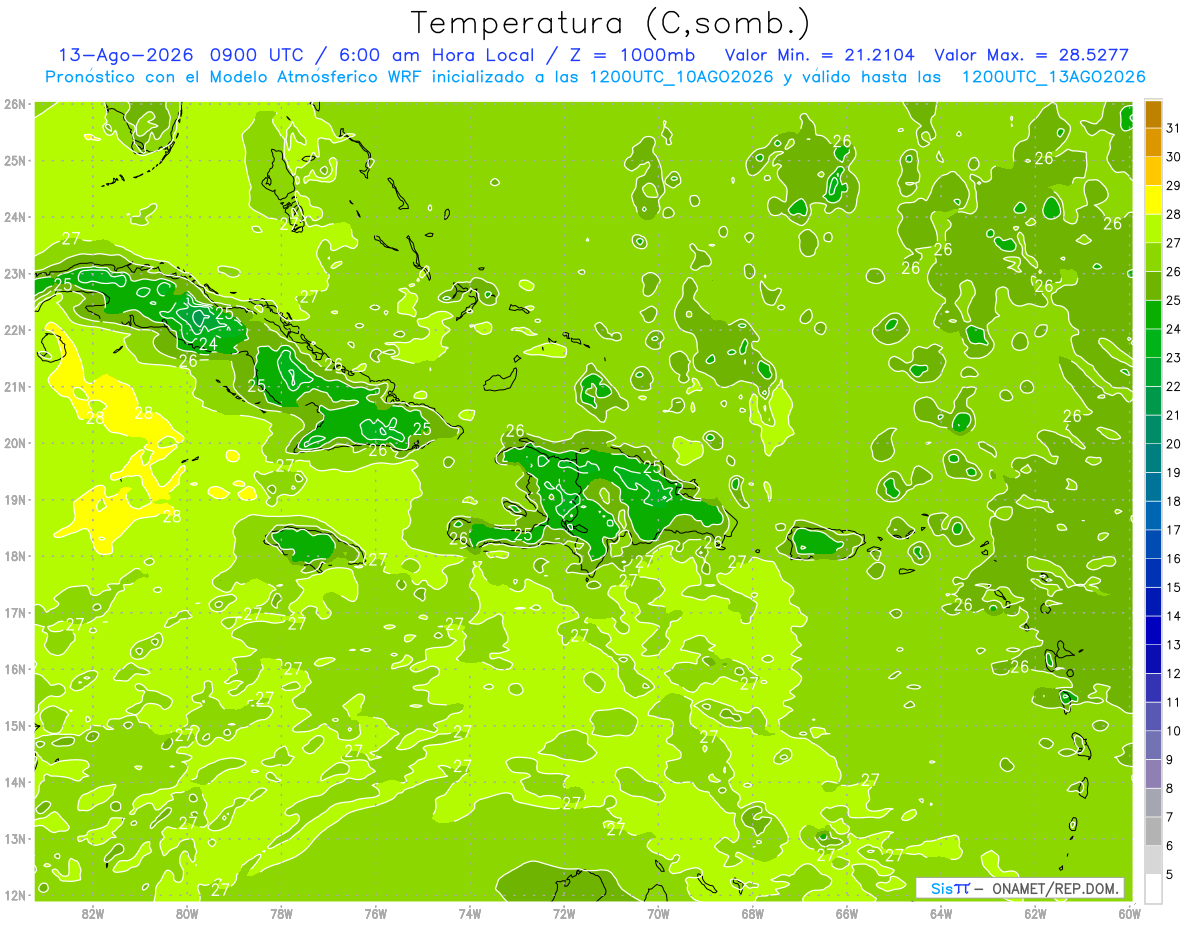Screen dimensions: 1200x927
Task: Click the '1200UTC_13AGO2026' valid-until time
Action: [x=1053, y=77]
